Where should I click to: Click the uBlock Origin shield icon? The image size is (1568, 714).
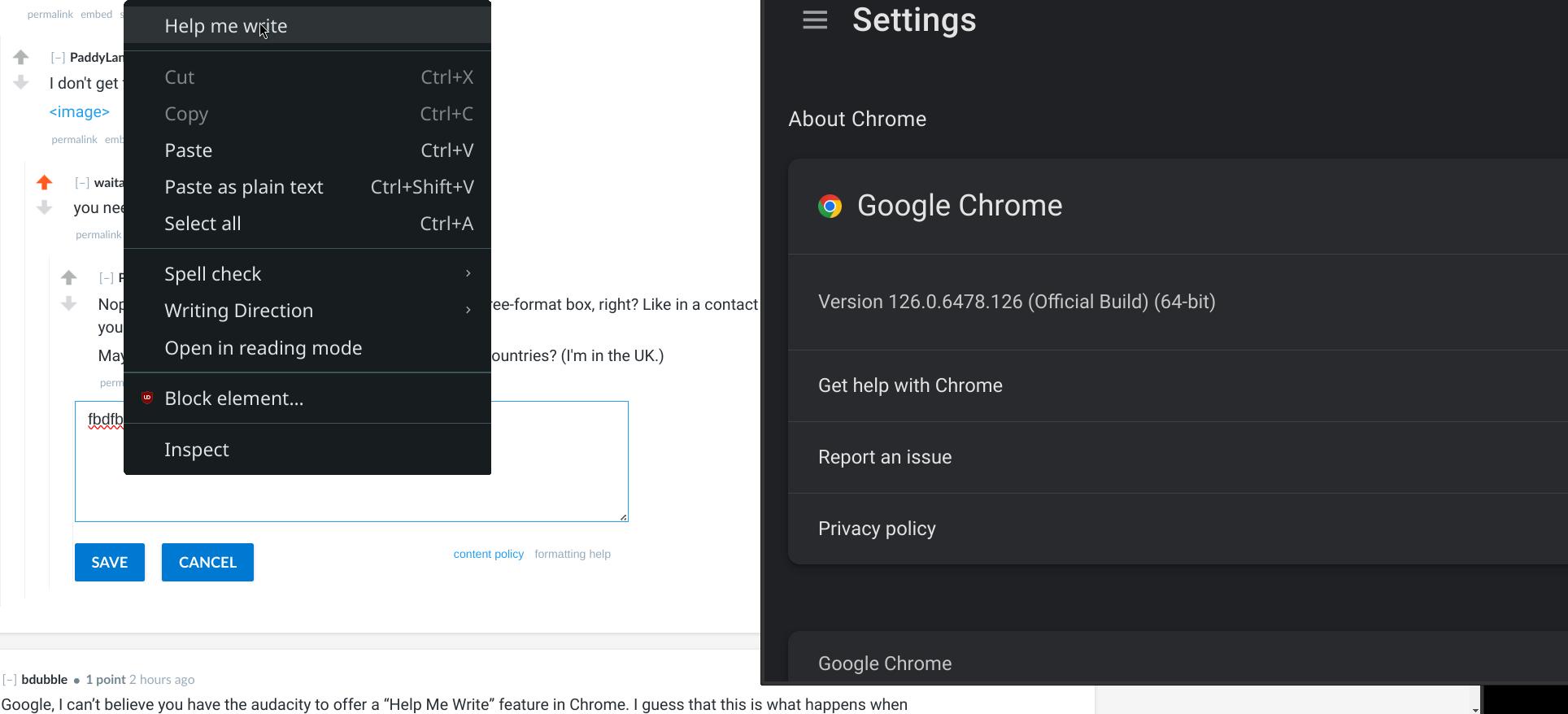coord(147,398)
